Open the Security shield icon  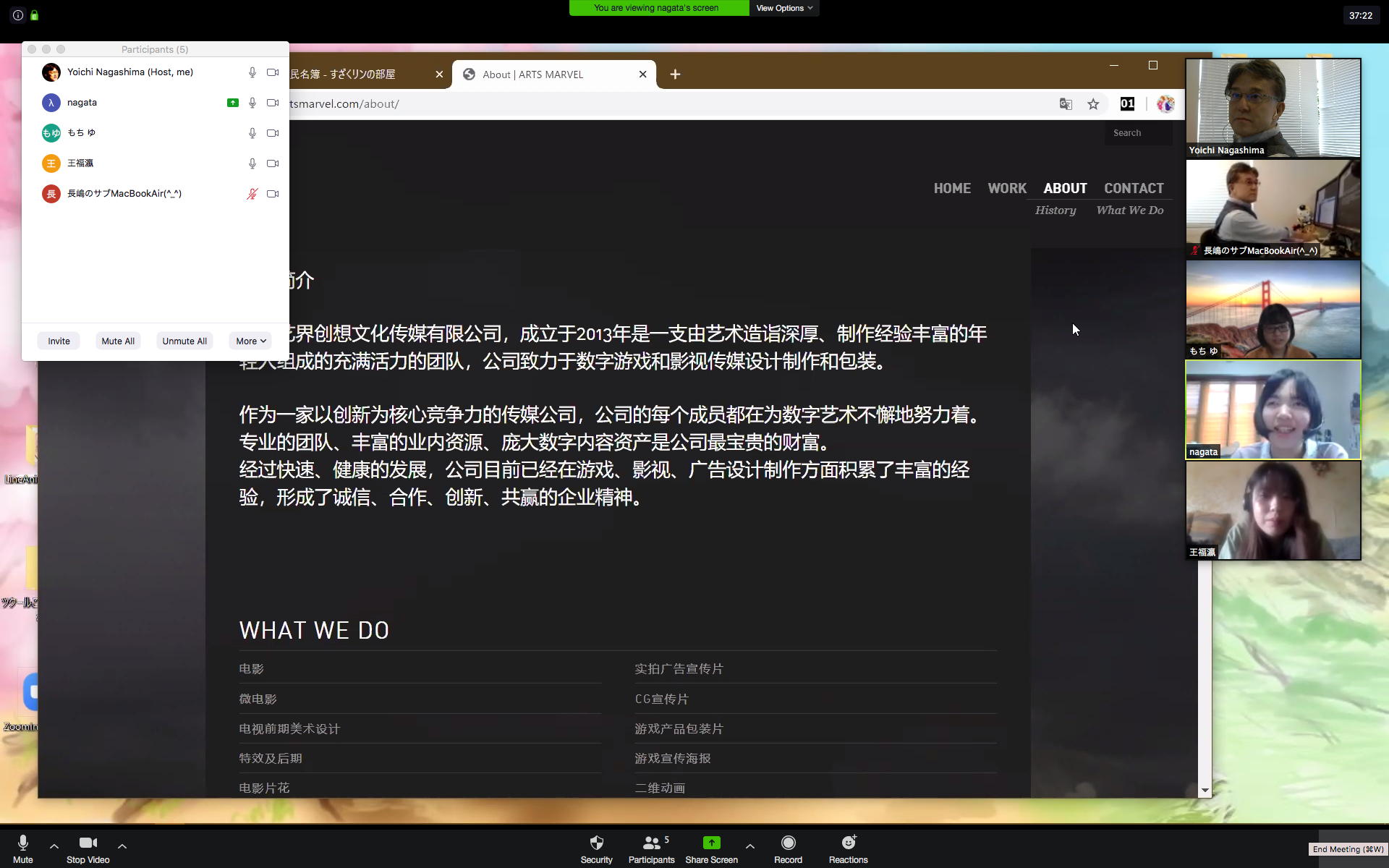[x=596, y=843]
